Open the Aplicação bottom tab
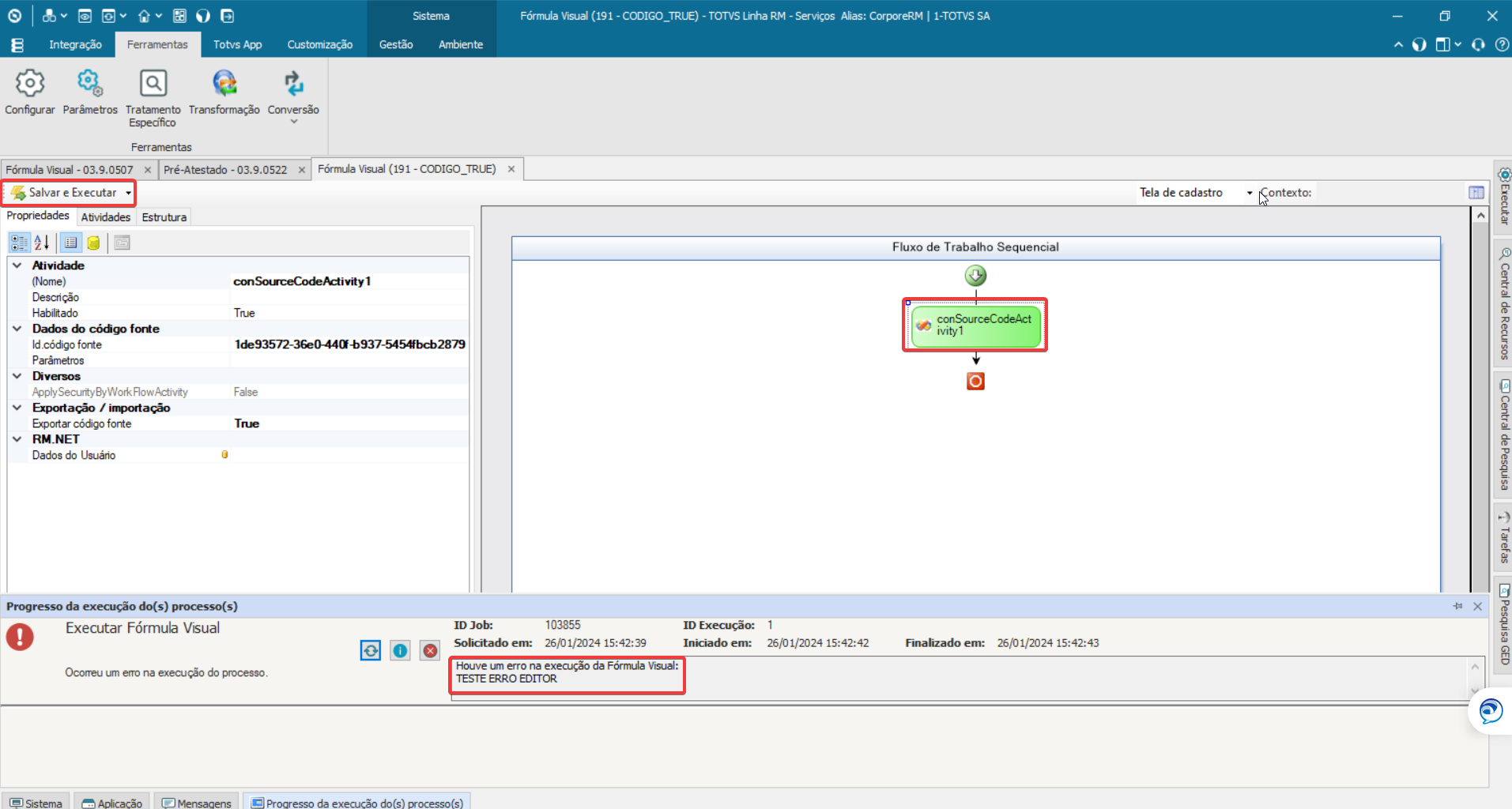This screenshot has height=809, width=1512. [112, 802]
